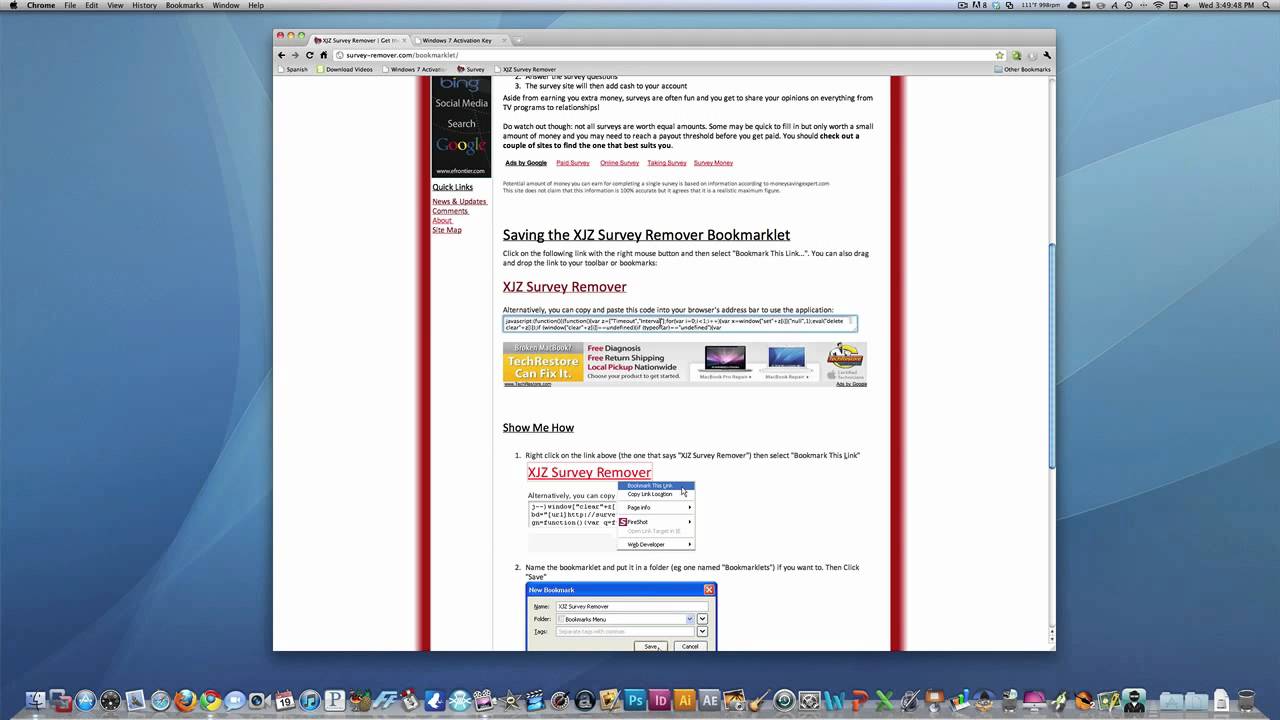
Task: Click the Google Chrome Dock icon
Action: [x=211, y=701]
